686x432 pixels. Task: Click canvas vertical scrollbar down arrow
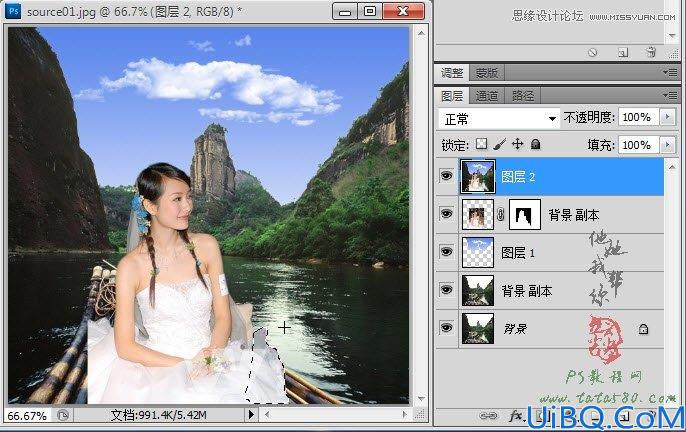click(x=420, y=398)
